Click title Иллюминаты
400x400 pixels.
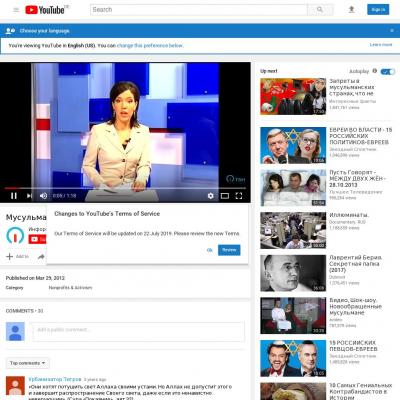(x=349, y=215)
